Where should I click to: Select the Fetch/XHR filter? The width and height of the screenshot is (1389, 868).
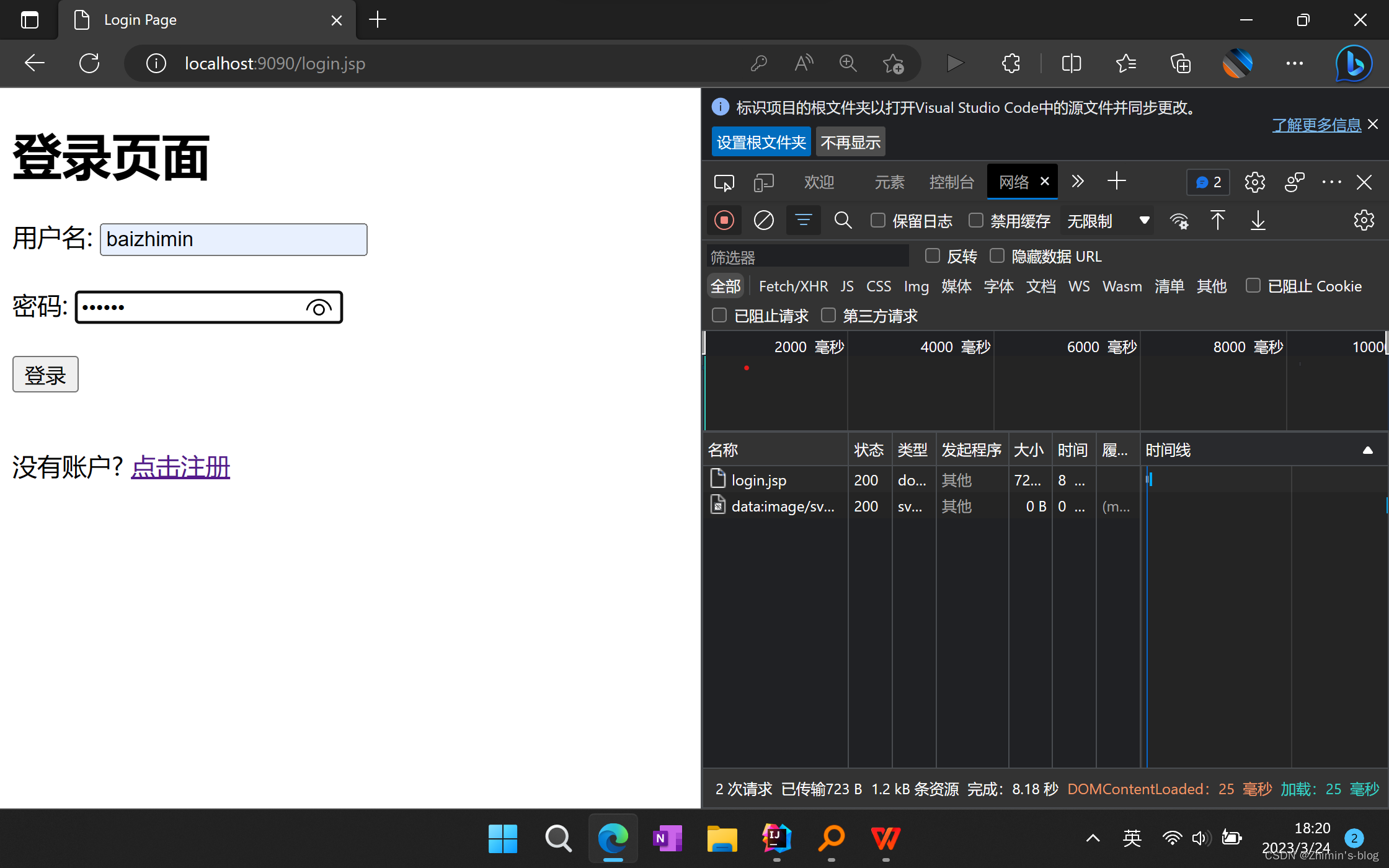(793, 286)
